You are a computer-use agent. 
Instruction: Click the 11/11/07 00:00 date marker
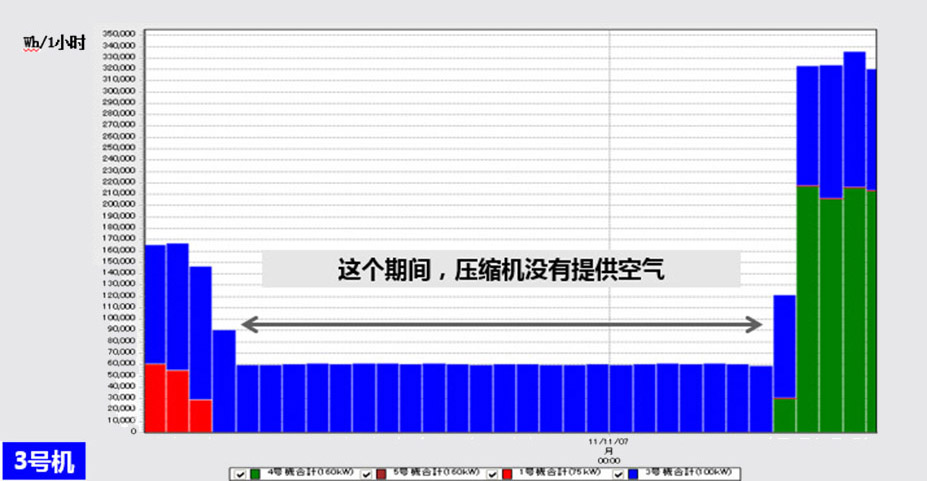pyautogui.click(x=609, y=447)
